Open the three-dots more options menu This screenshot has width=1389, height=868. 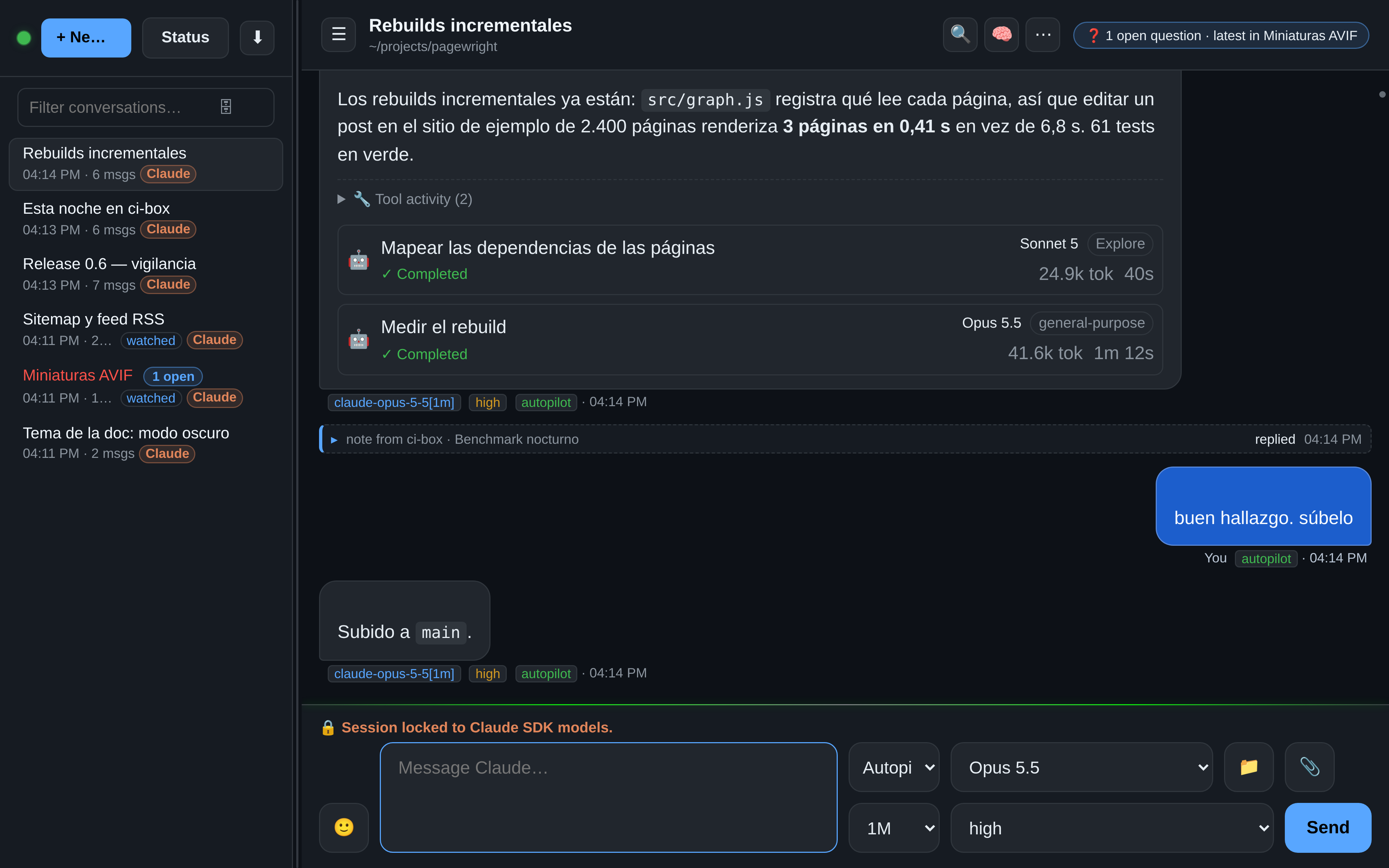pyautogui.click(x=1043, y=34)
